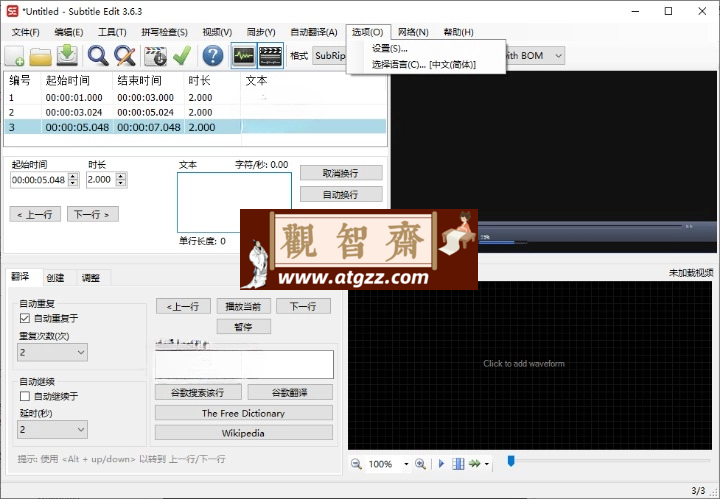Image resolution: width=720 pixels, height=499 pixels.
Task: Increase the 时长 value with the up spinner
Action: coord(121,176)
